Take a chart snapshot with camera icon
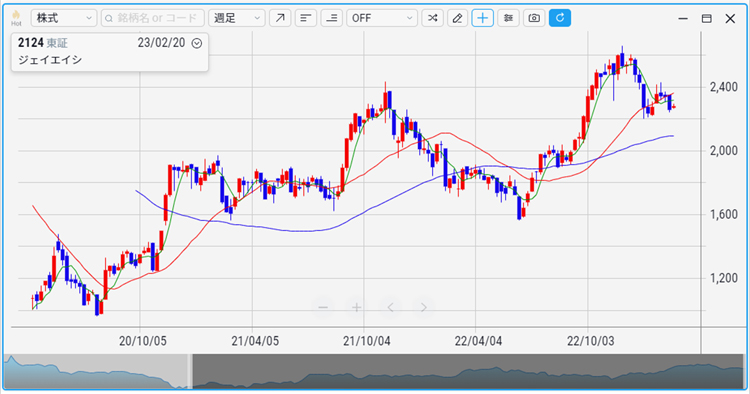The height and width of the screenshot is (394, 750). (x=534, y=18)
